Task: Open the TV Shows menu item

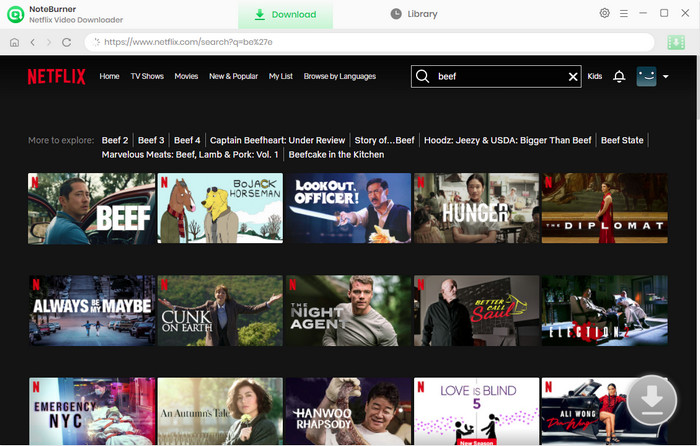Action: pyautogui.click(x=147, y=76)
